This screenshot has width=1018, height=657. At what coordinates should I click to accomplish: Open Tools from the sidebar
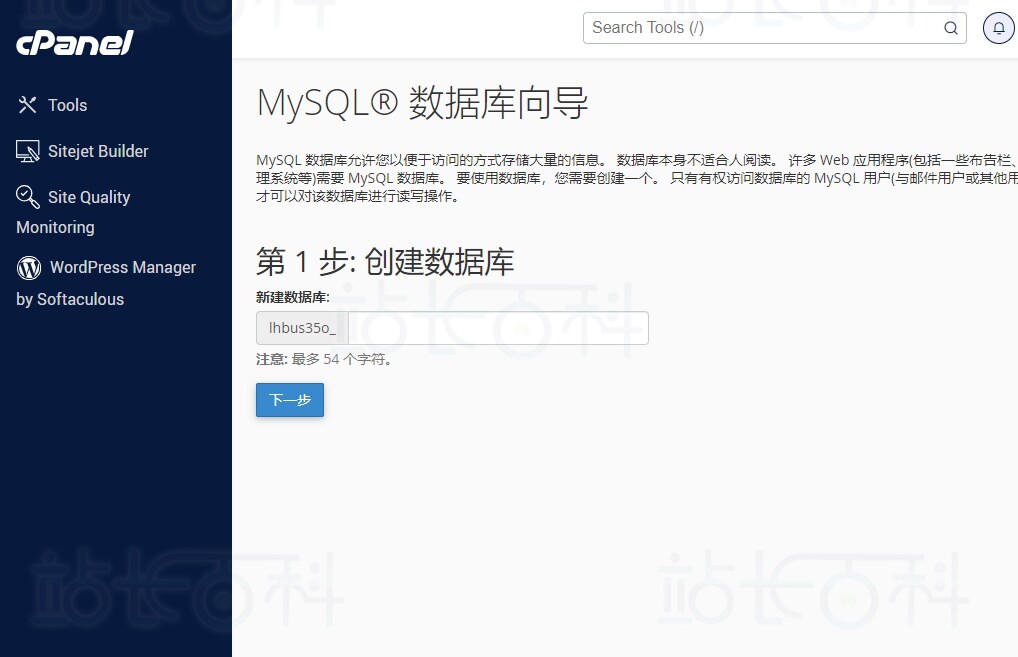click(53, 105)
